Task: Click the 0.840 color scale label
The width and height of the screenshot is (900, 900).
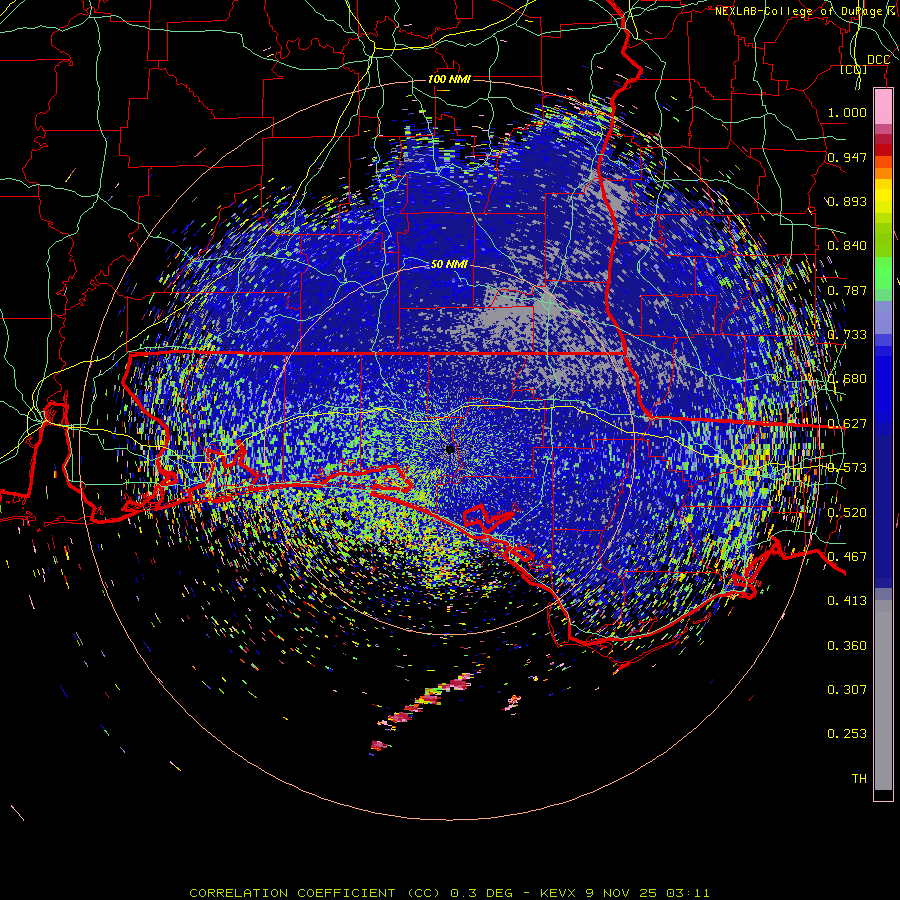Action: (x=847, y=245)
